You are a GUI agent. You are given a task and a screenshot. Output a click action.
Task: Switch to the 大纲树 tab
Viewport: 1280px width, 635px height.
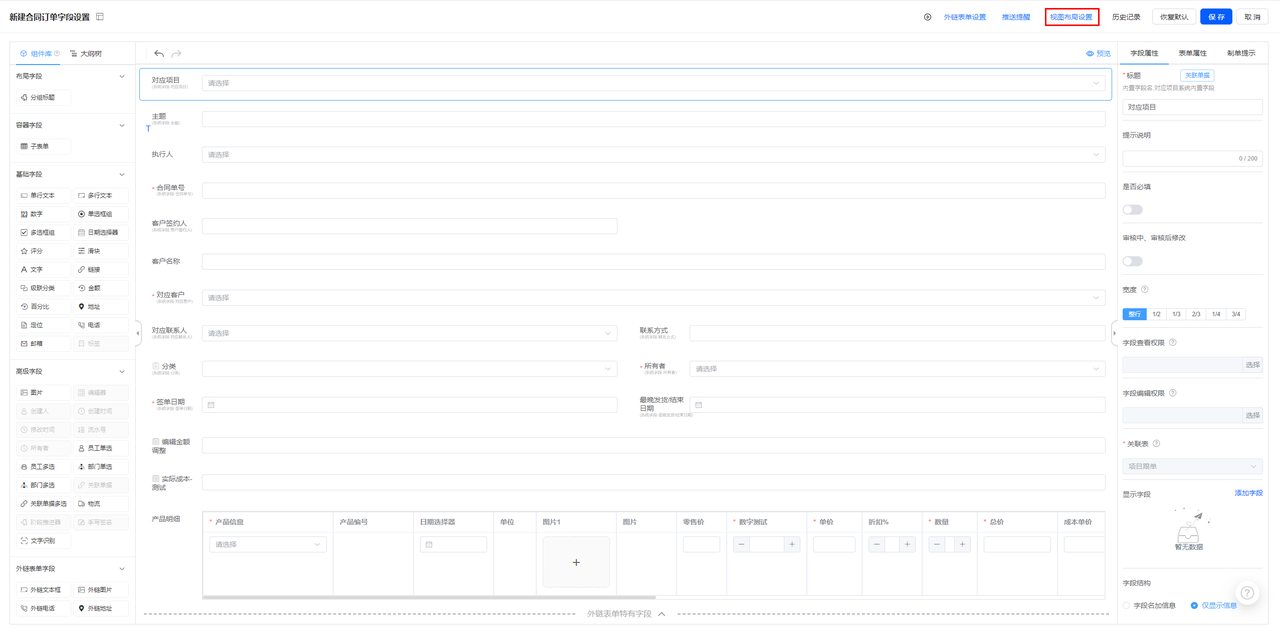[x=86, y=54]
